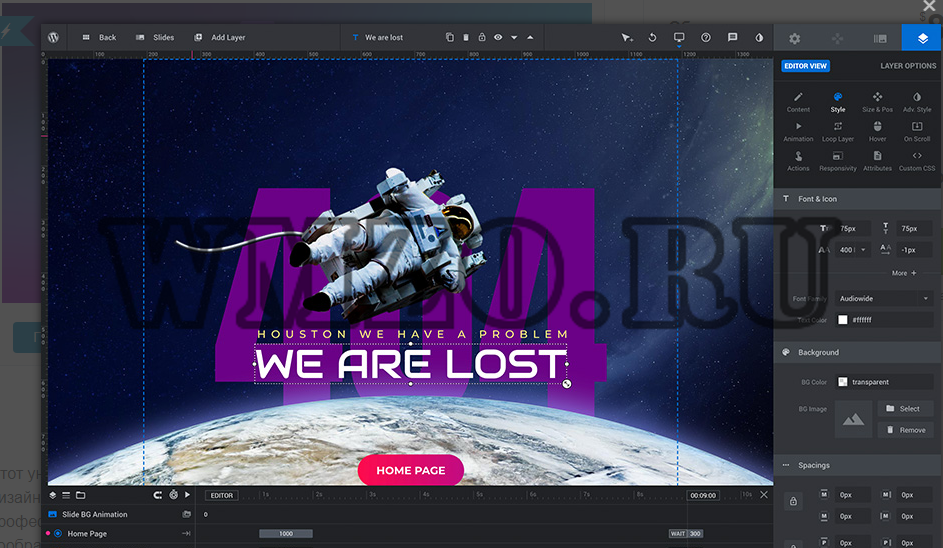Open the On Scroll settings

tap(917, 132)
